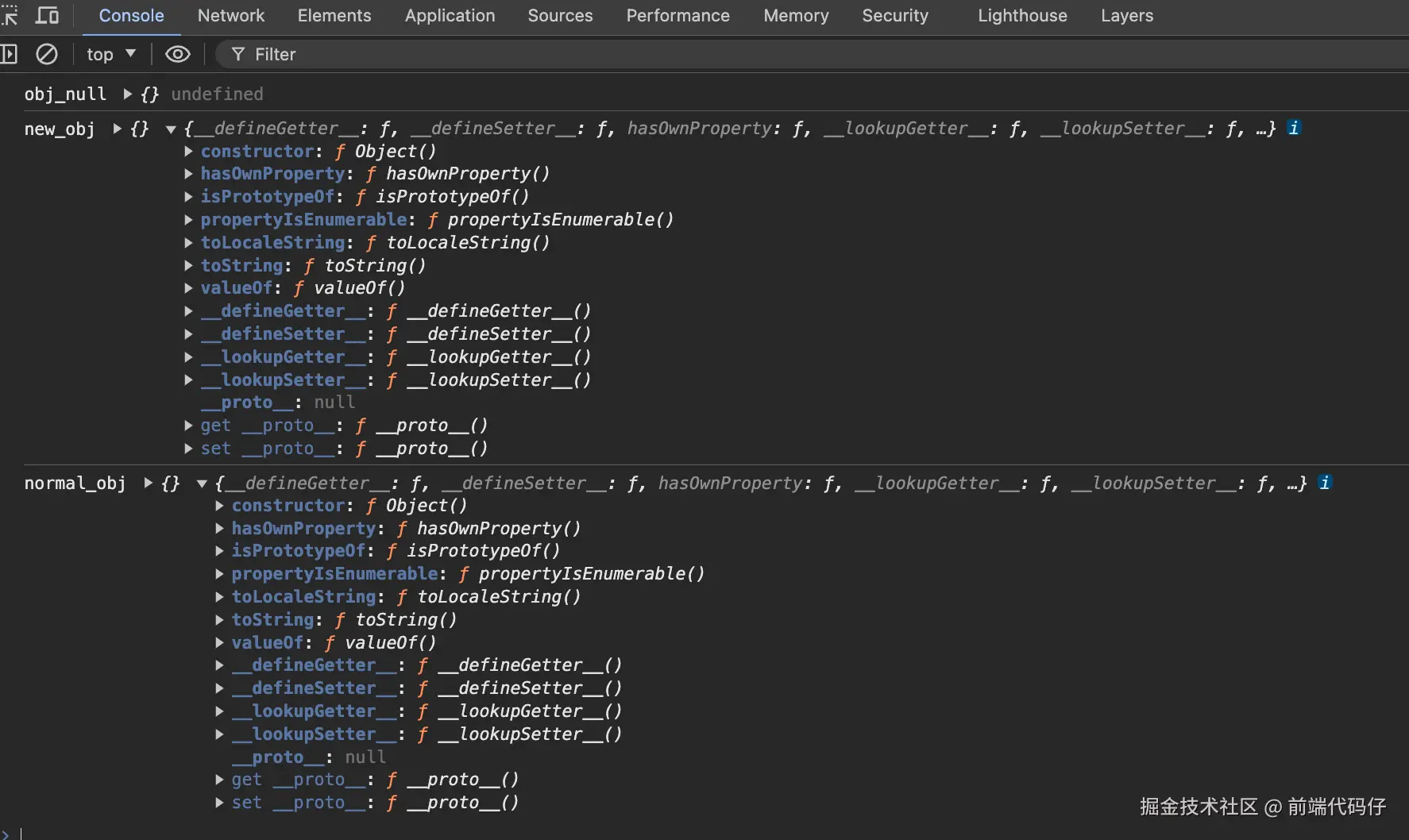Open the Application tab
1409x840 pixels.
(x=450, y=15)
